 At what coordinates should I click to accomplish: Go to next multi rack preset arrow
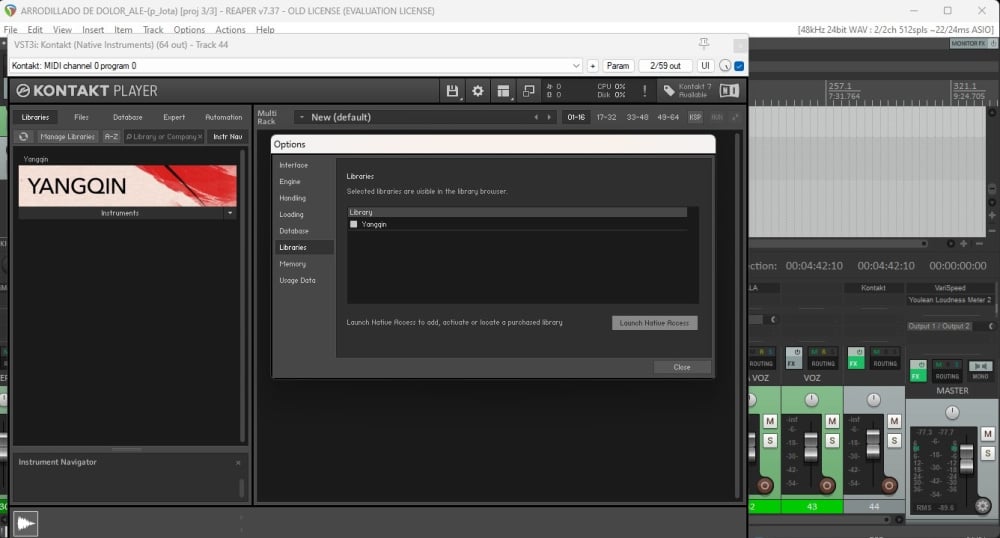click(x=548, y=117)
